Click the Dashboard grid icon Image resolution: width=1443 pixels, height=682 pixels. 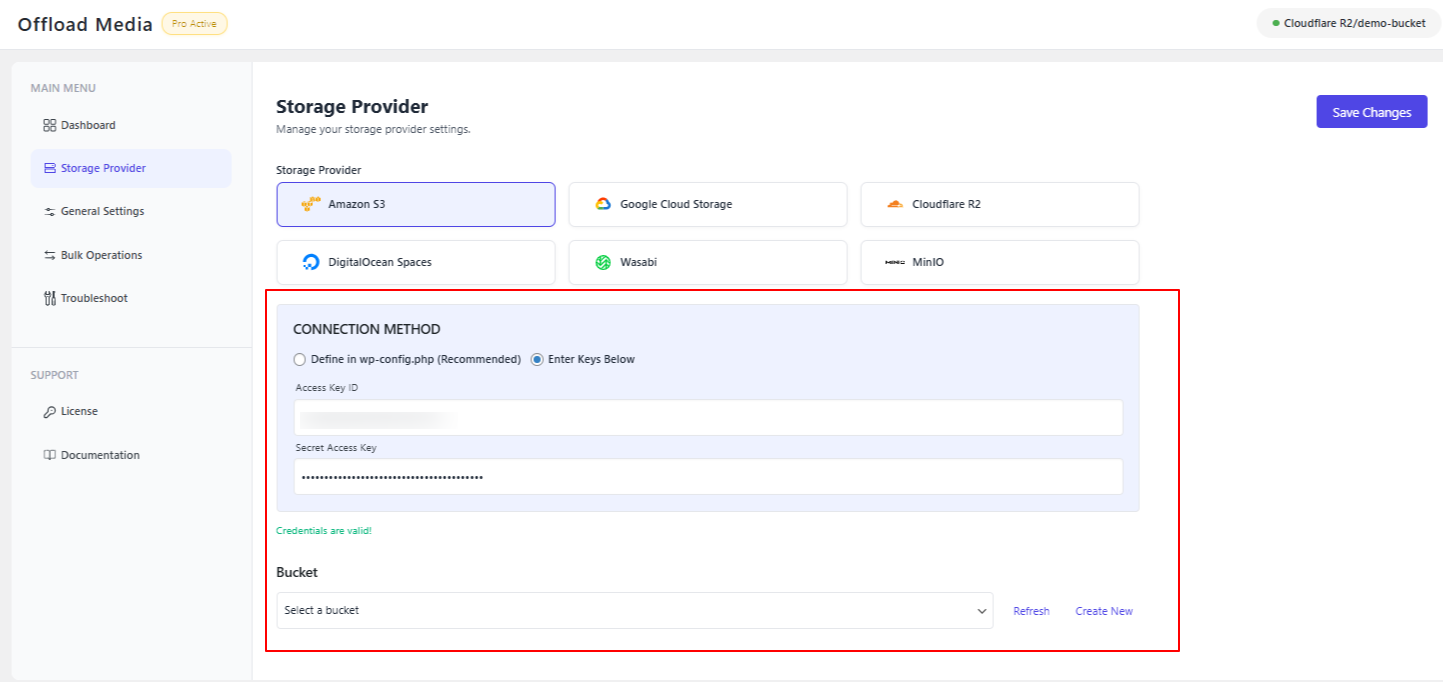pos(50,126)
